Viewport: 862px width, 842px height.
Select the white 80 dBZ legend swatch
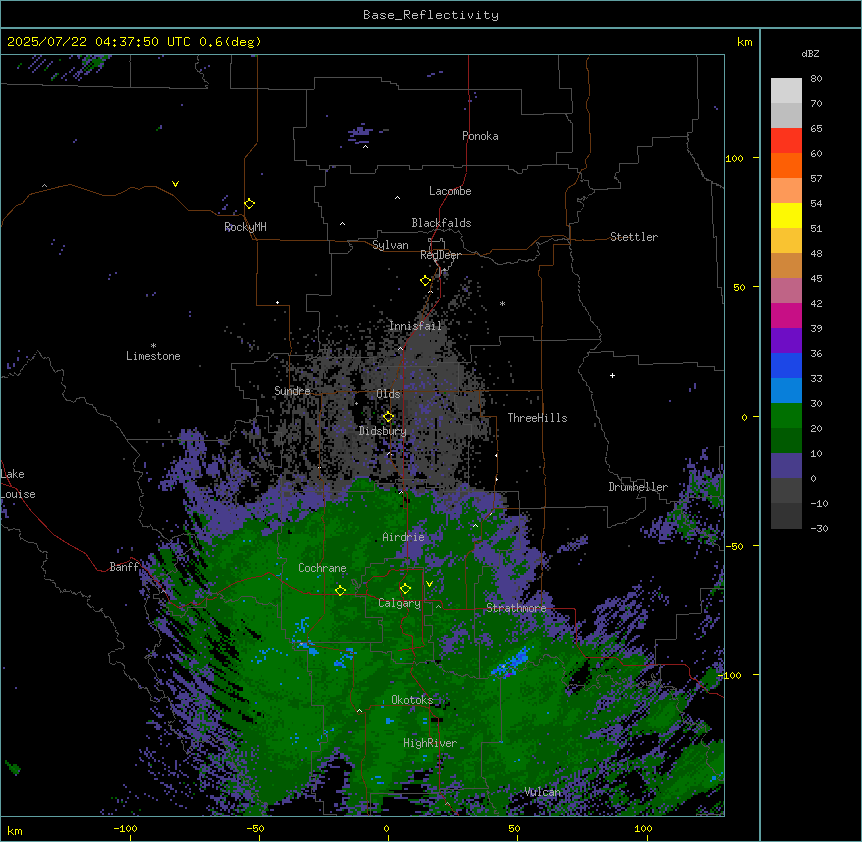point(786,90)
